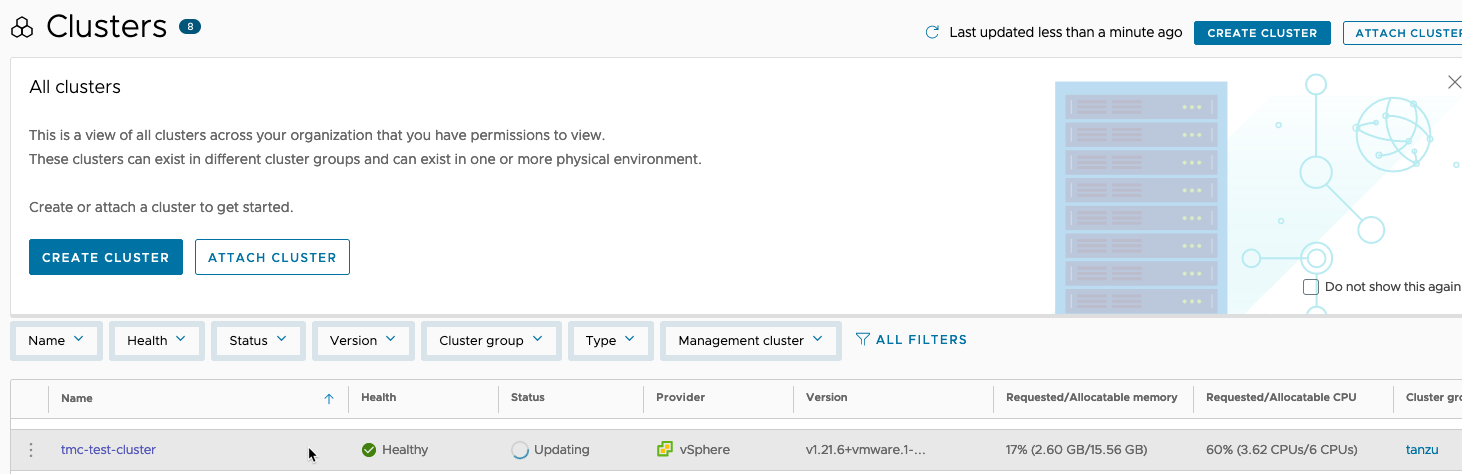1462x474 pixels.
Task: Sort by the Status column header
Action: coord(528,398)
